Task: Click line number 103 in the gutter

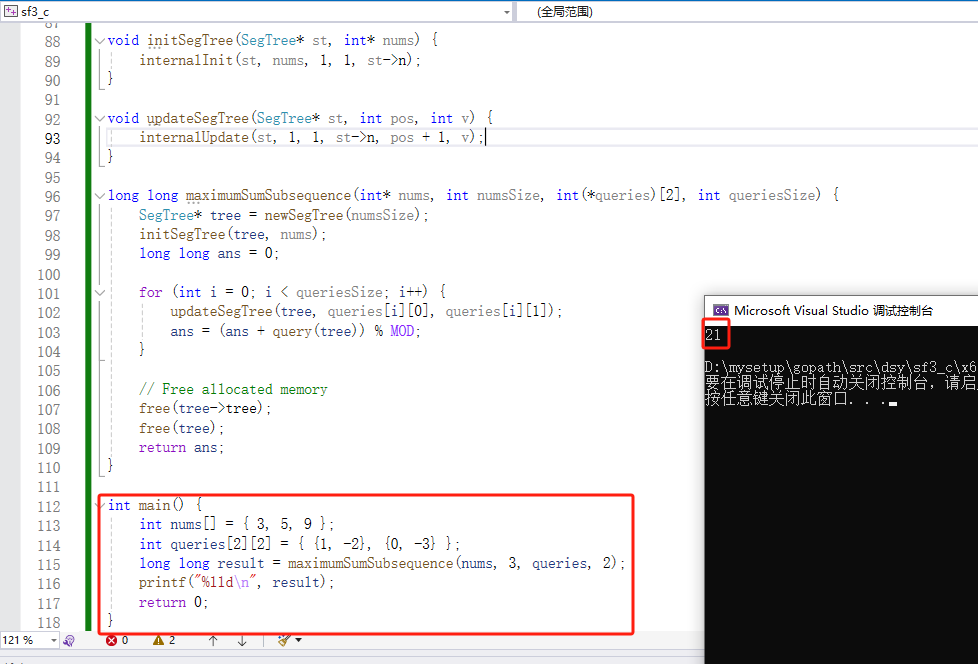Action: click(x=49, y=332)
